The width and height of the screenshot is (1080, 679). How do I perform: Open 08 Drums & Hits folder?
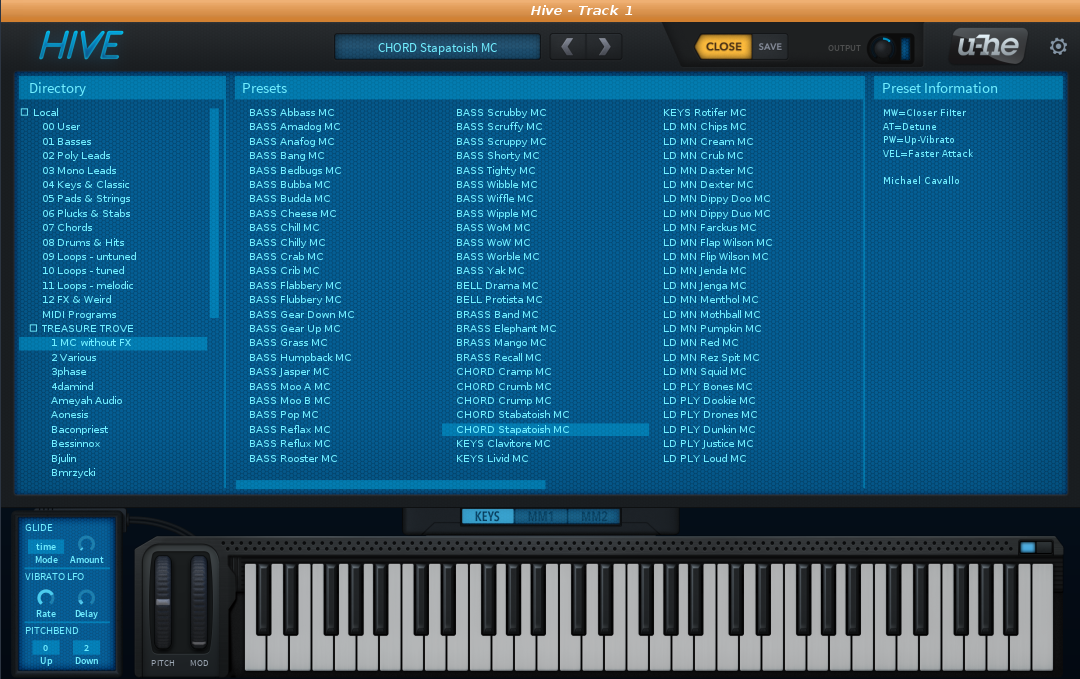83,242
